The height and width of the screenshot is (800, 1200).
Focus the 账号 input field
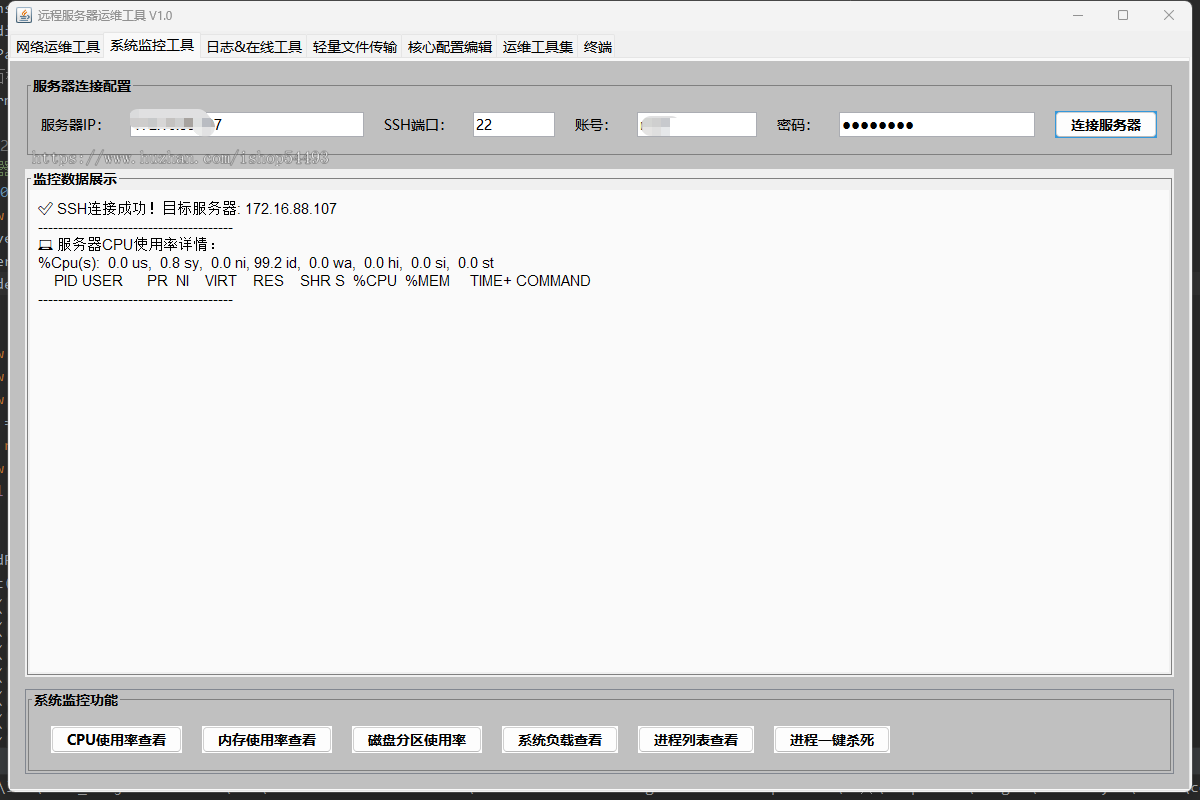coord(697,125)
